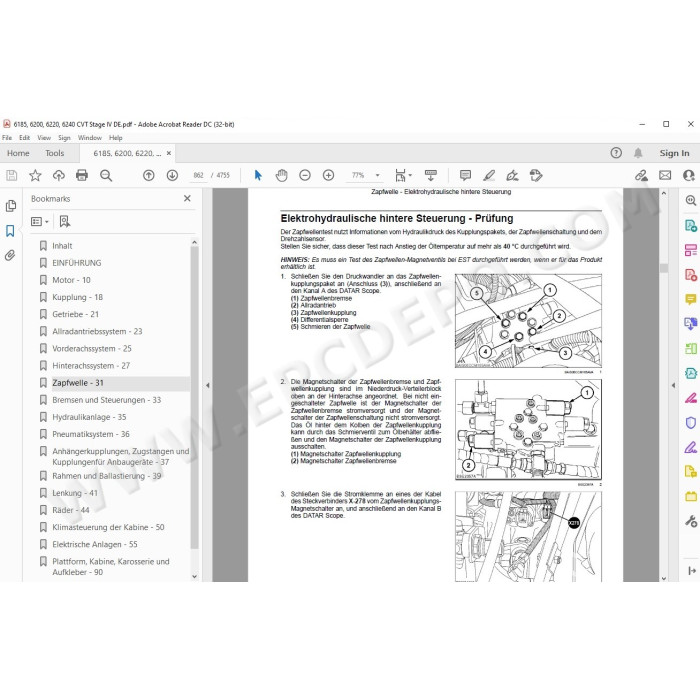Zoom in with plus button
This screenshot has height=700, width=700.
click(329, 175)
